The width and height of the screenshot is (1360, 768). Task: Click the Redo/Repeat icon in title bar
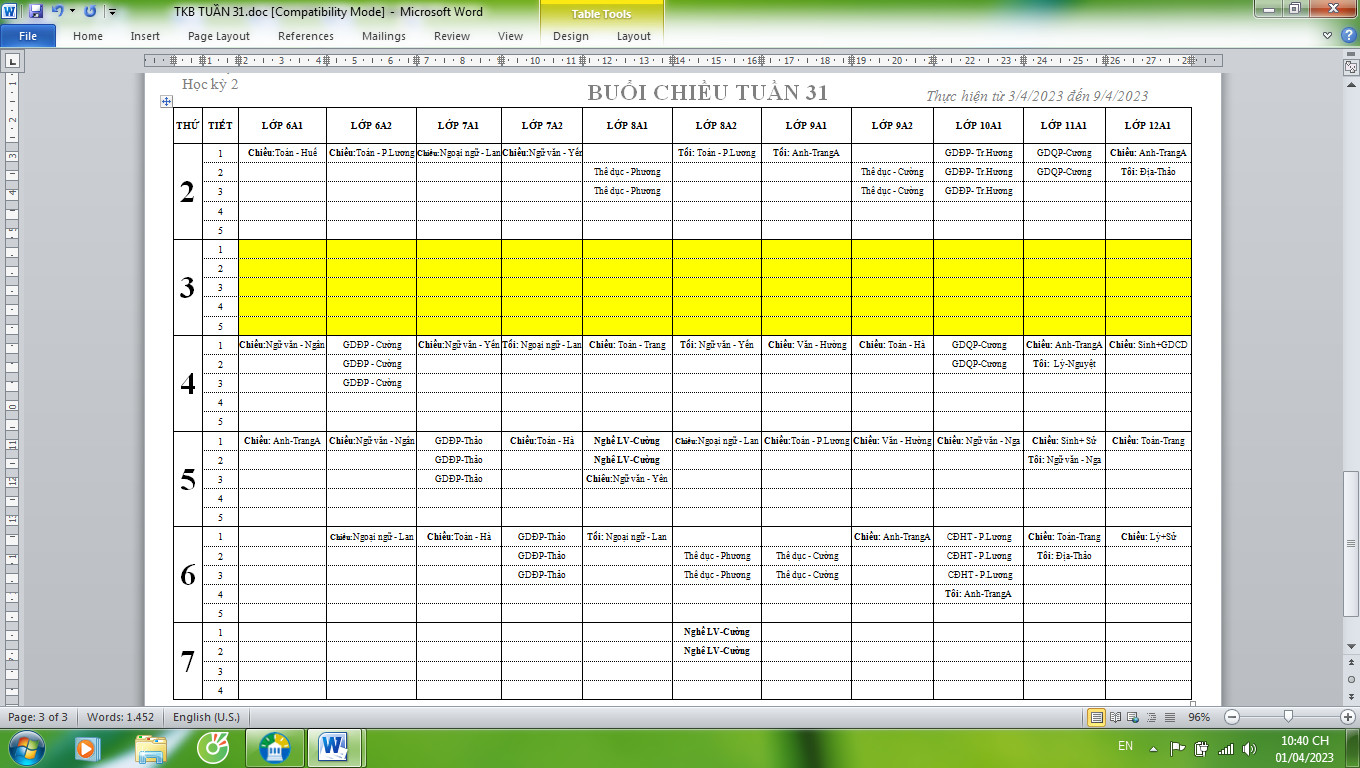coord(90,12)
